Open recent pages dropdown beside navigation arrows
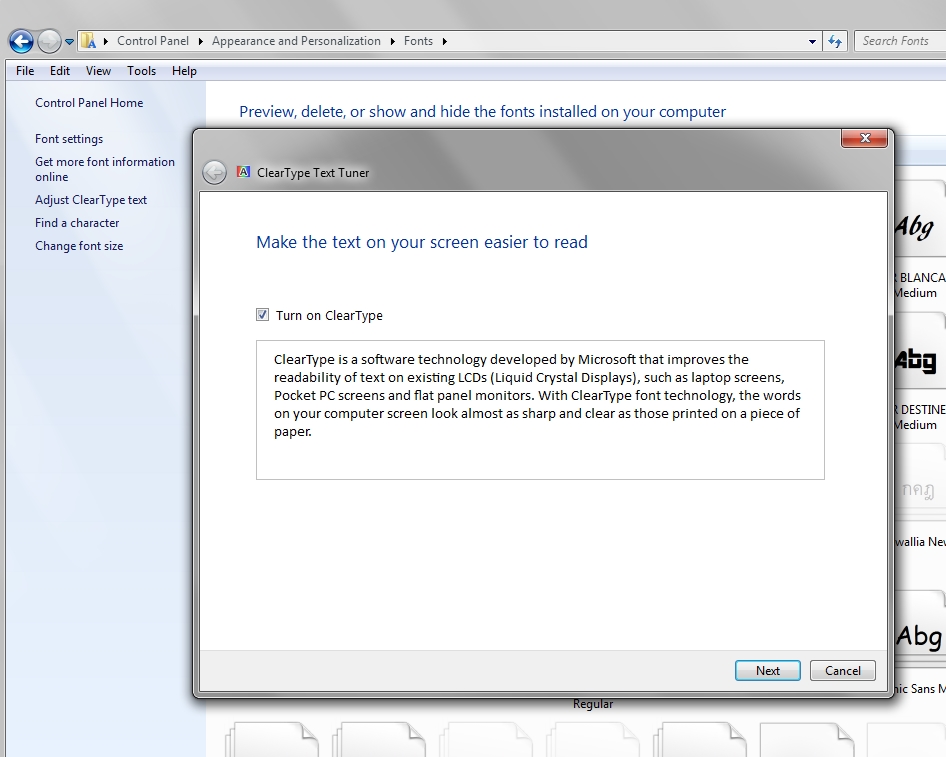Image resolution: width=946 pixels, height=757 pixels. [x=69, y=42]
